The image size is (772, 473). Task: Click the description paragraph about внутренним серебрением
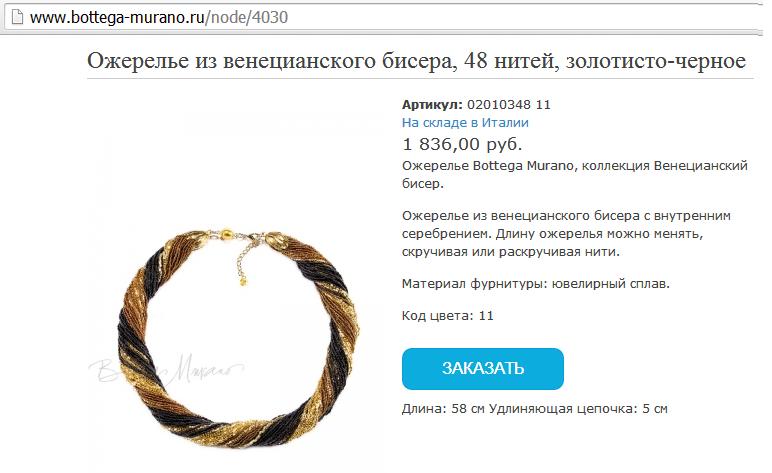pyautogui.click(x=566, y=234)
